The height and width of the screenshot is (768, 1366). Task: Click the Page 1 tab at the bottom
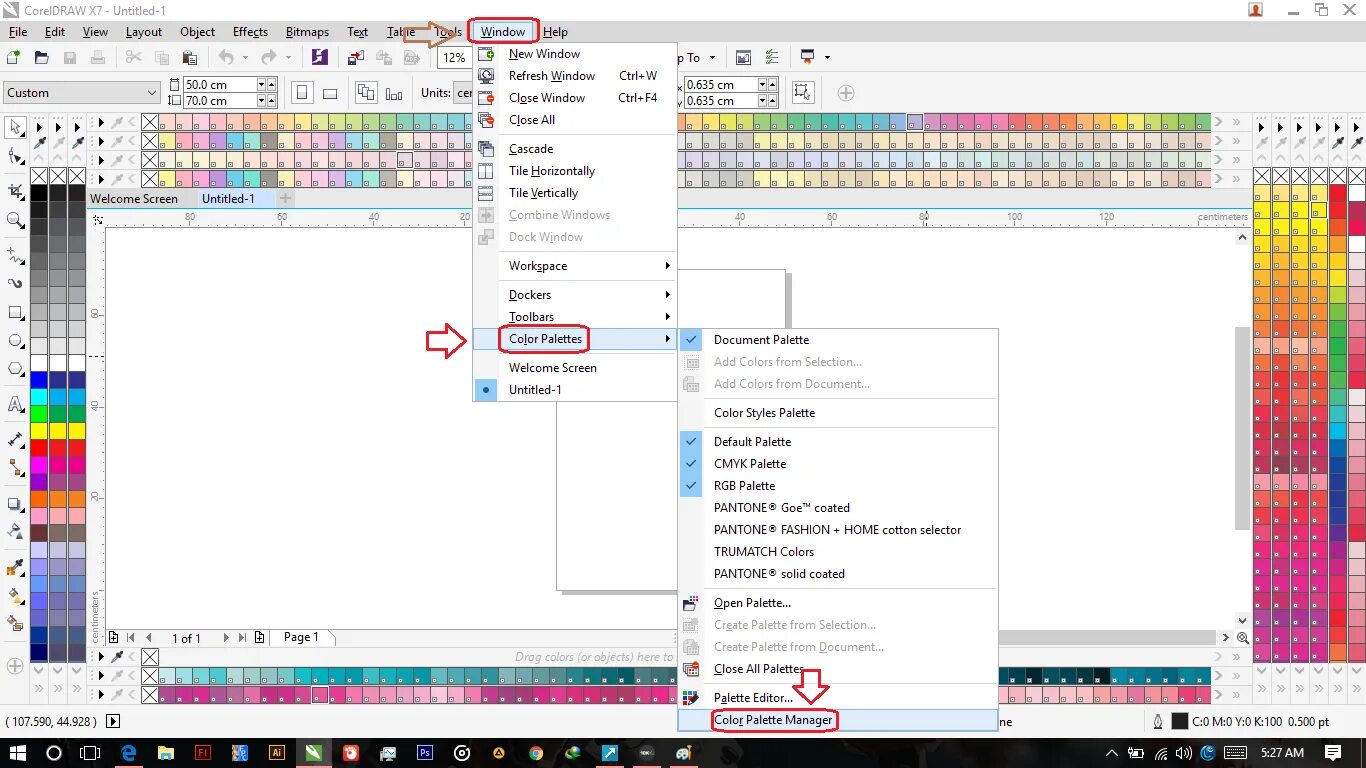pos(301,637)
